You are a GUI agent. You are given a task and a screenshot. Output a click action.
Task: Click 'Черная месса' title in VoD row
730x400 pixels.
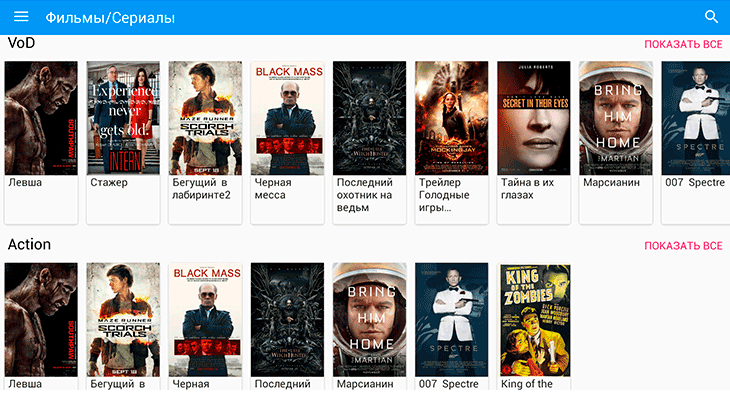tap(273, 189)
